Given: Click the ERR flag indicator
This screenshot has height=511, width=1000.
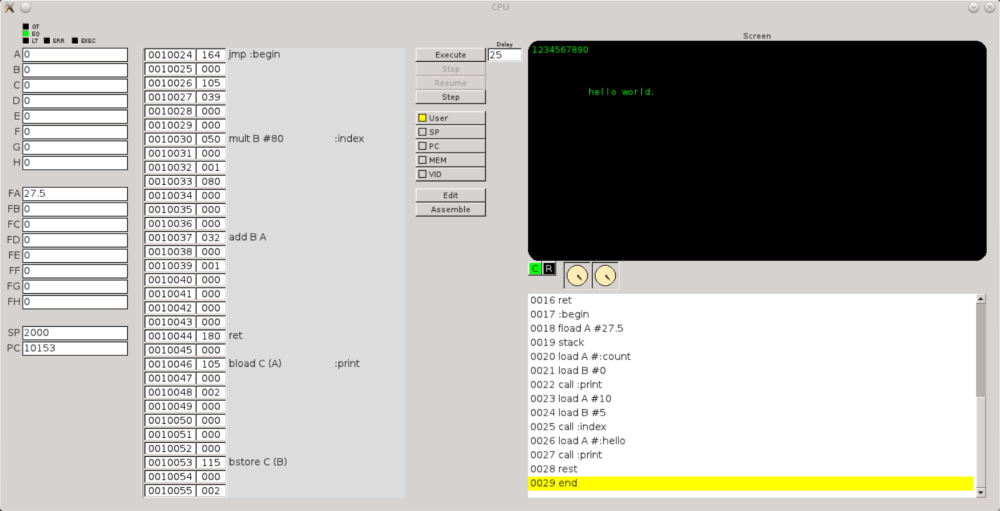Looking at the screenshot, I should click(47, 41).
